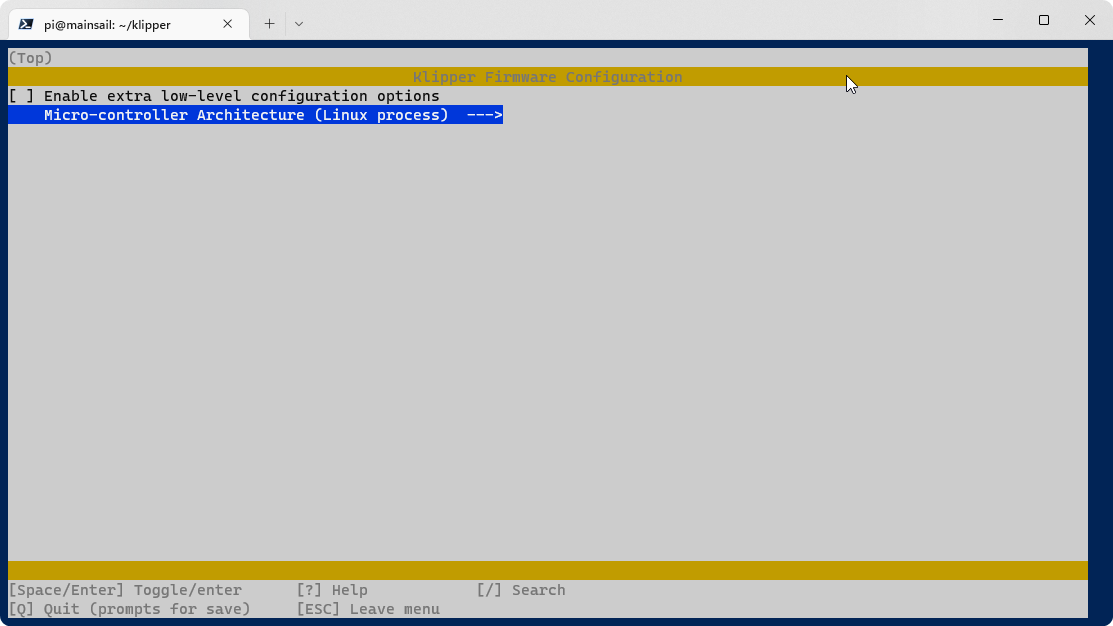Open the tab options chevron dropdown

pos(297,23)
